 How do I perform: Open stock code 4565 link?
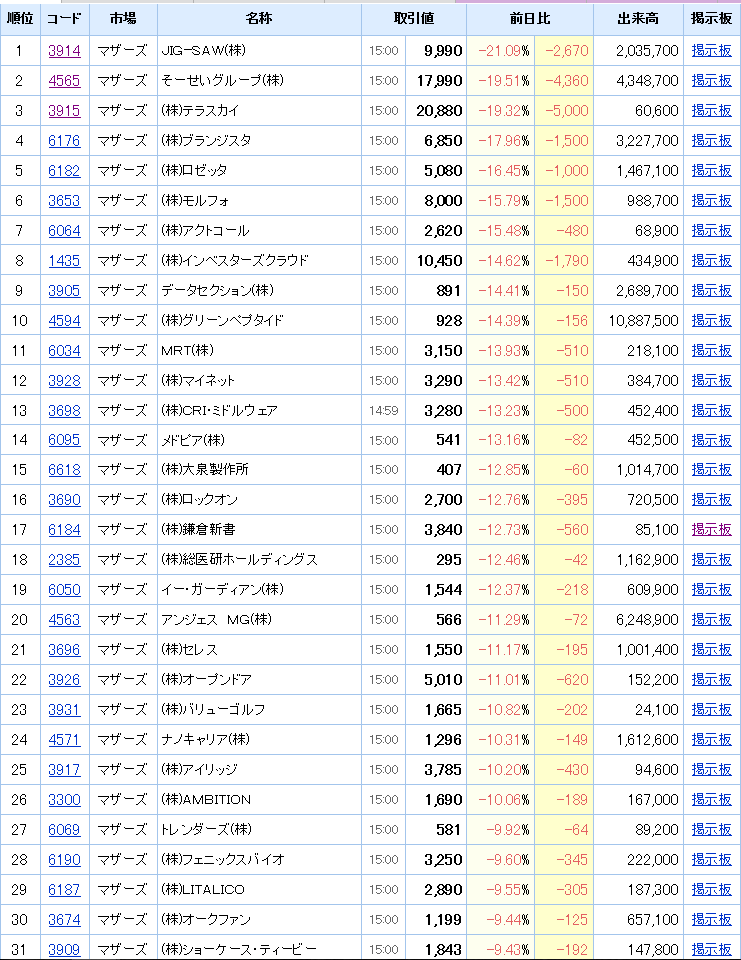coord(64,81)
